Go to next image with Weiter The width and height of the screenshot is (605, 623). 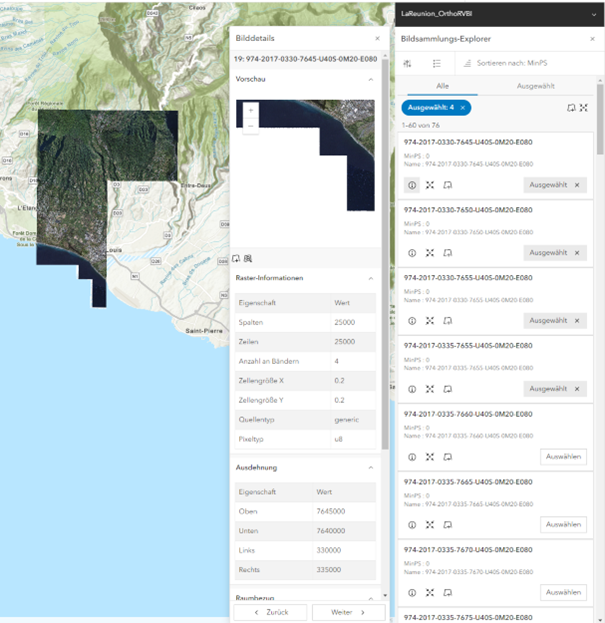point(348,612)
